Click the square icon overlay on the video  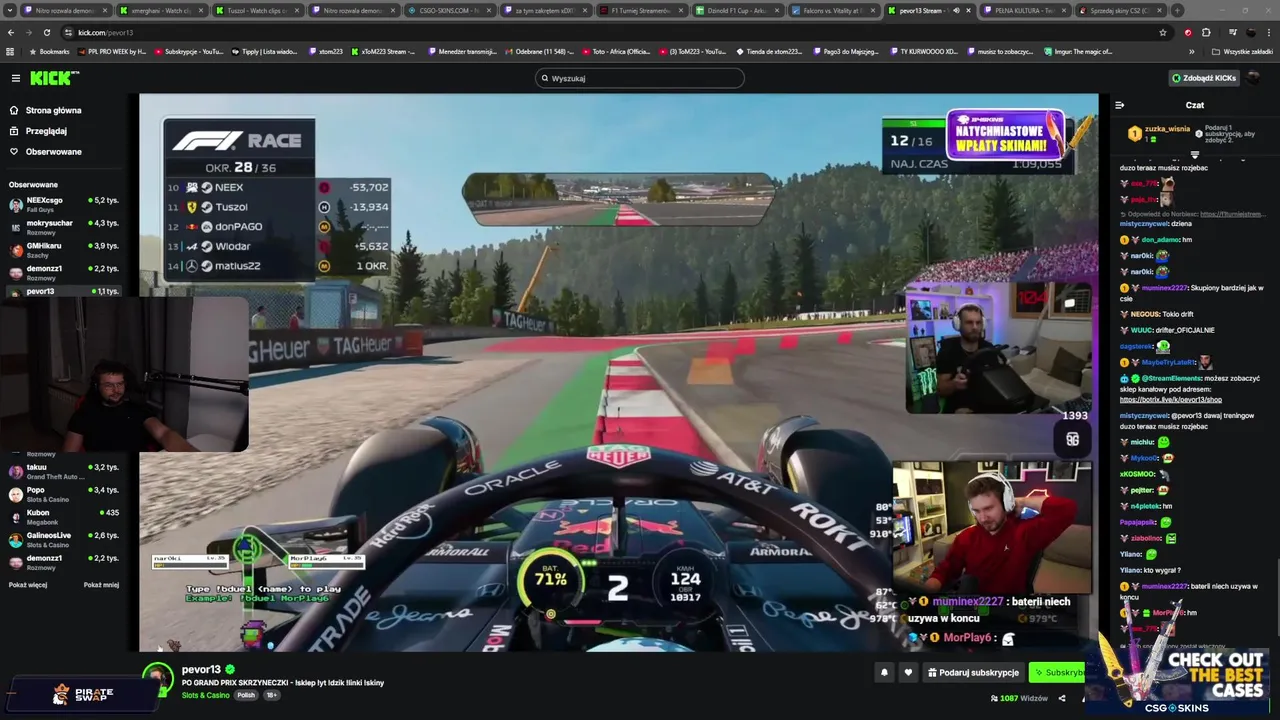(1072, 439)
